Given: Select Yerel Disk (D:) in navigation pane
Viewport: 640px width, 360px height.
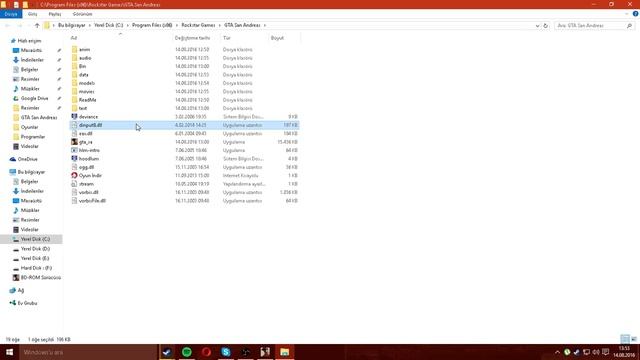Looking at the screenshot, I should [x=35, y=249].
